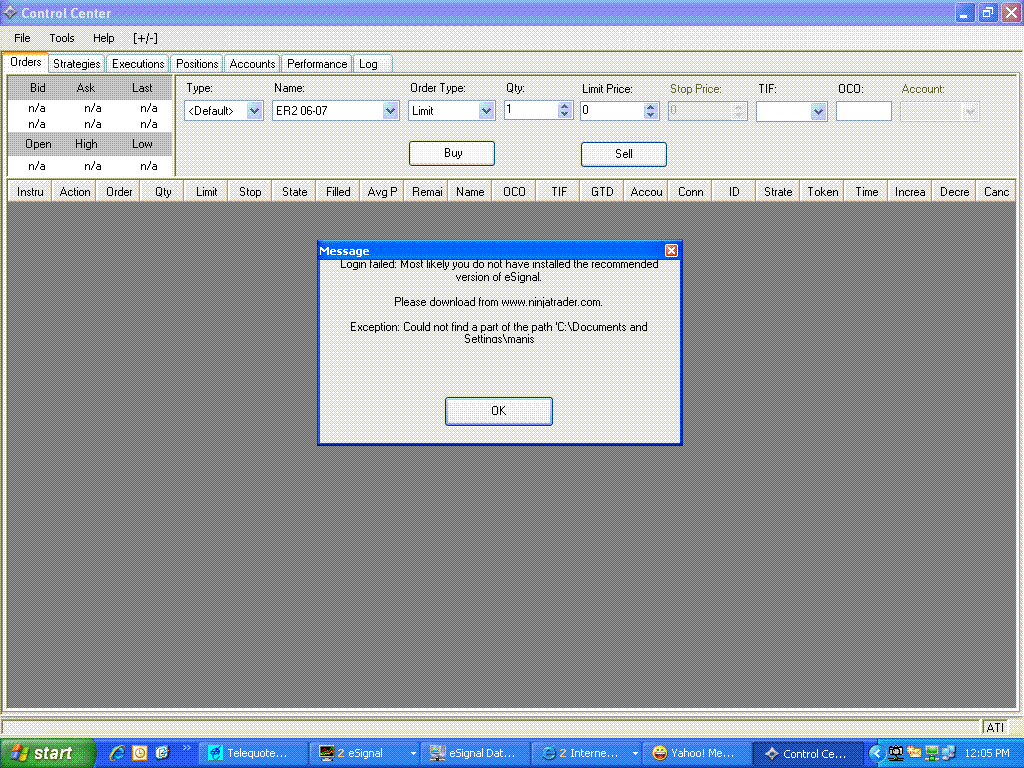This screenshot has width=1024, height=768.
Task: Click OK in the Message dialog
Action: click(x=498, y=411)
